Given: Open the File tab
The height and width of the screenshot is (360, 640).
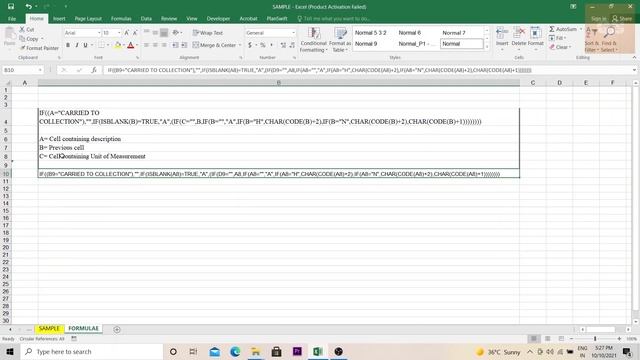Looking at the screenshot, I should (12, 19).
